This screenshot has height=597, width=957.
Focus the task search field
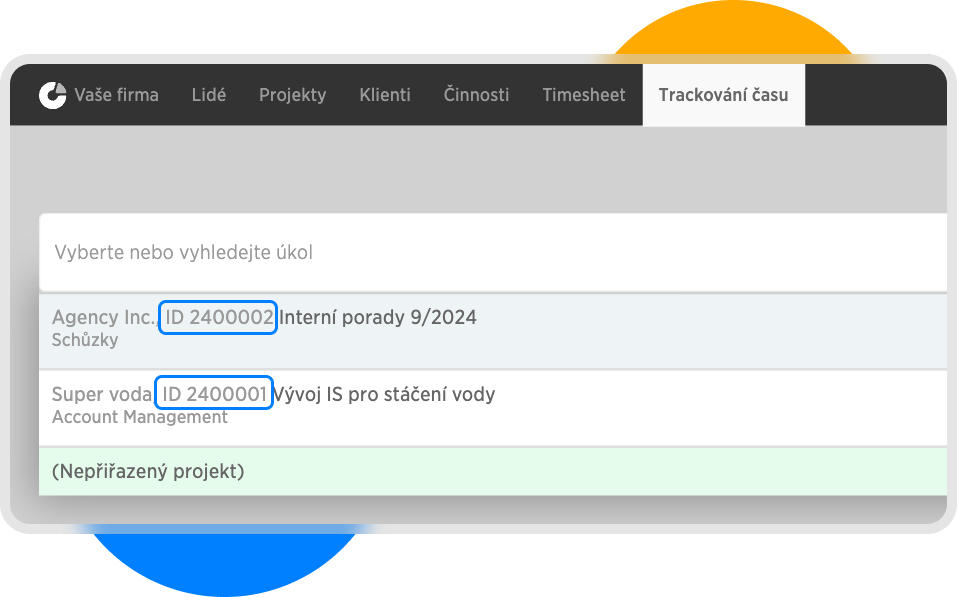[x=490, y=252]
